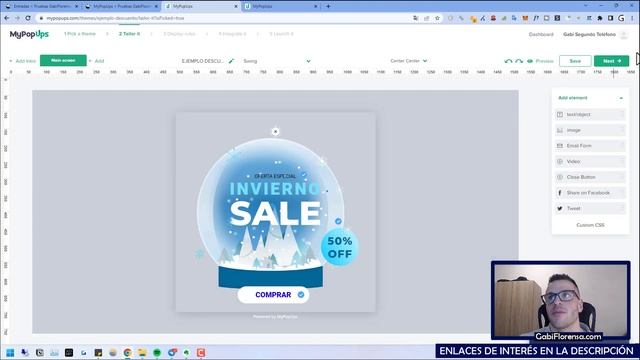Click the Twitter bird icon

click(x=560, y=209)
